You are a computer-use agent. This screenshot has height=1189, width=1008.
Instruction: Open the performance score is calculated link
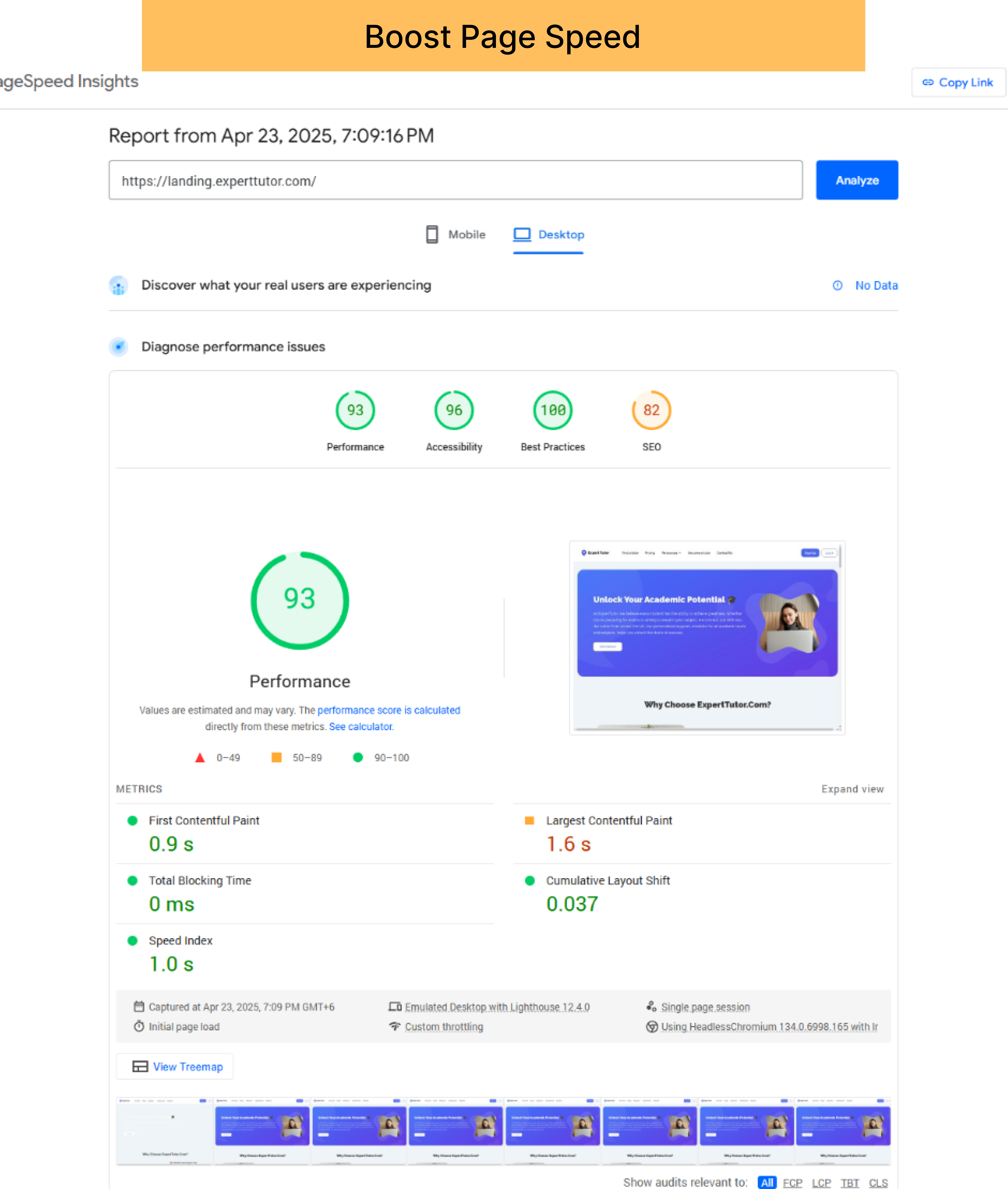[x=389, y=710]
